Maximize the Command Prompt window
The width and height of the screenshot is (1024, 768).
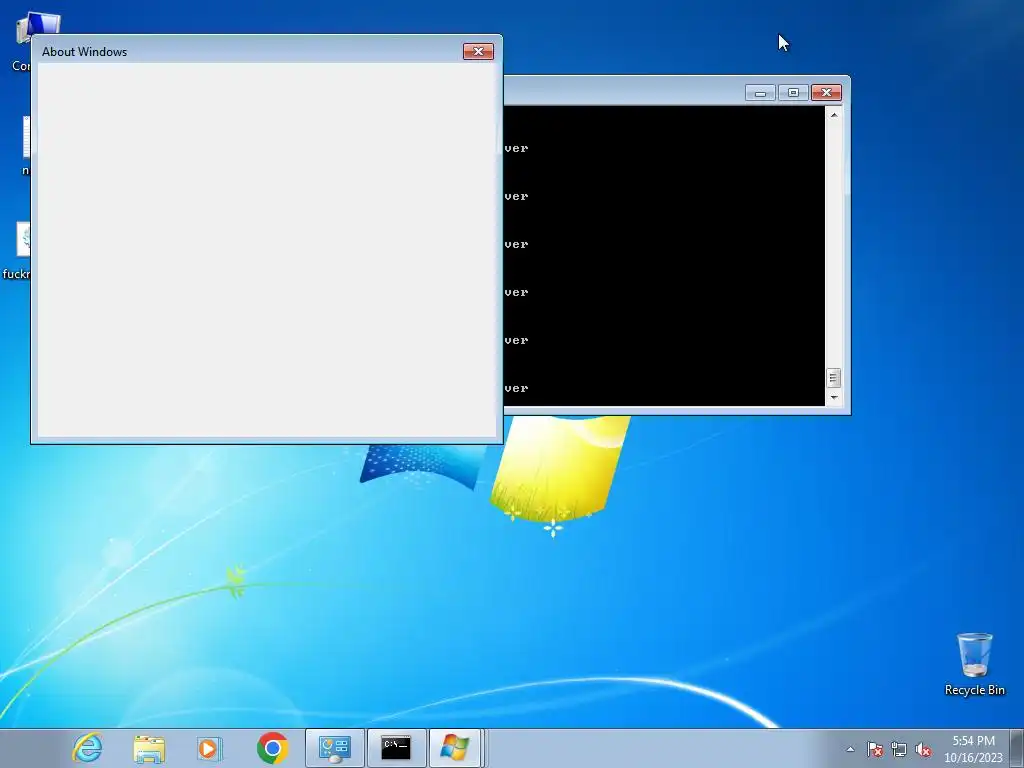tap(793, 93)
